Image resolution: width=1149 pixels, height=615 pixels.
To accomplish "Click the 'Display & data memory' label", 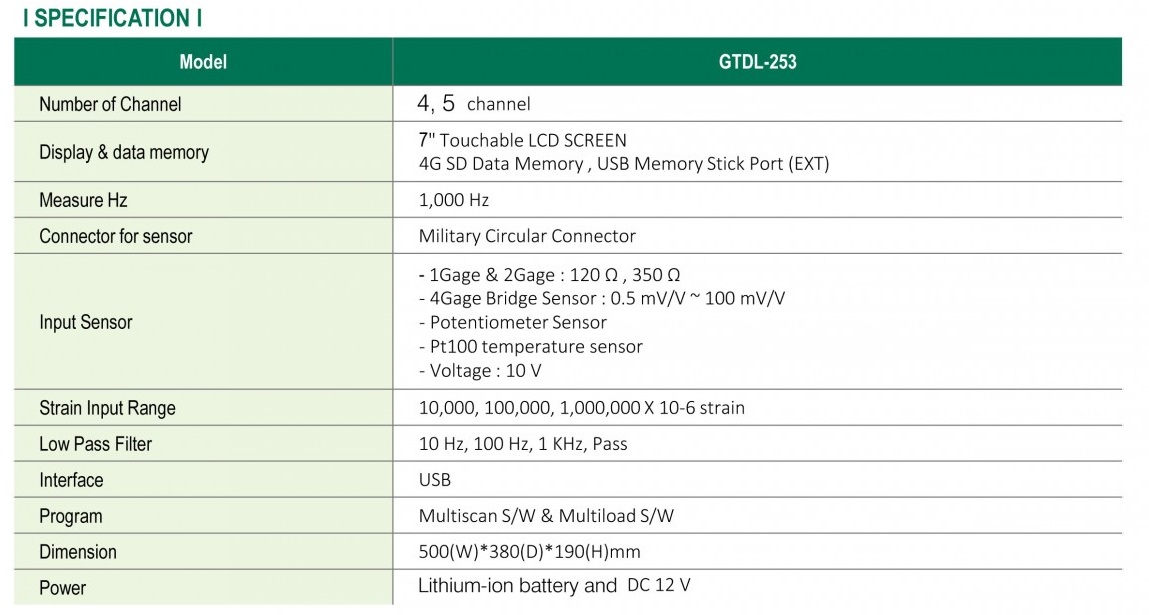I will tap(124, 152).
